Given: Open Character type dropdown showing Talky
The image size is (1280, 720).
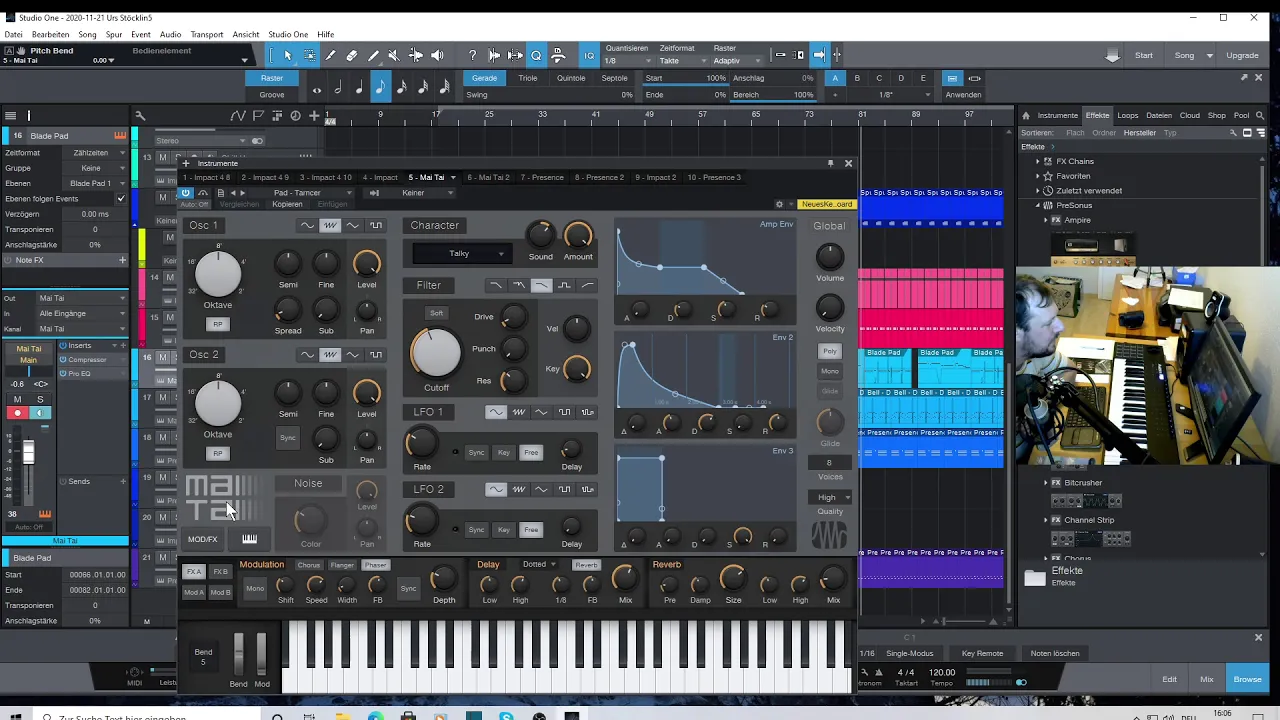Looking at the screenshot, I should 460,254.
